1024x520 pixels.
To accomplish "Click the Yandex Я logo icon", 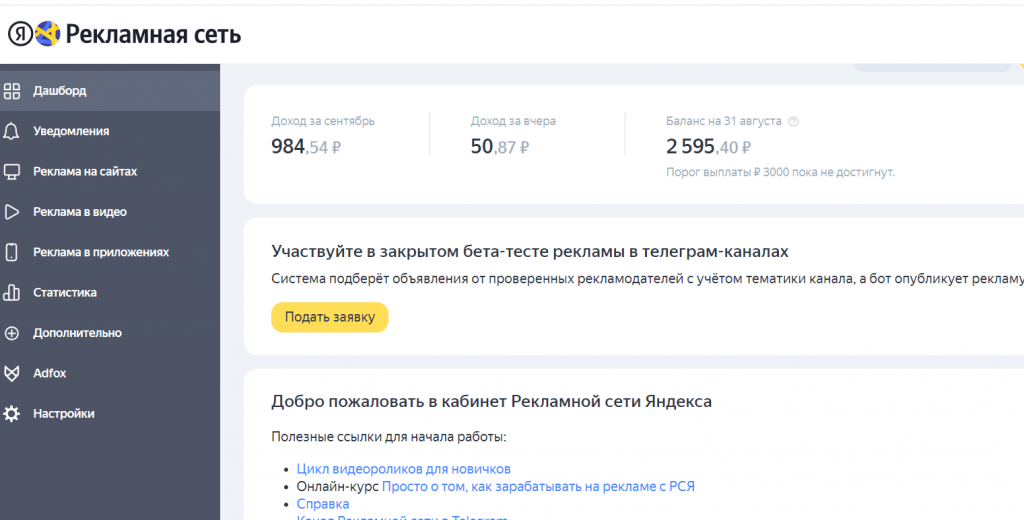I will point(20,34).
